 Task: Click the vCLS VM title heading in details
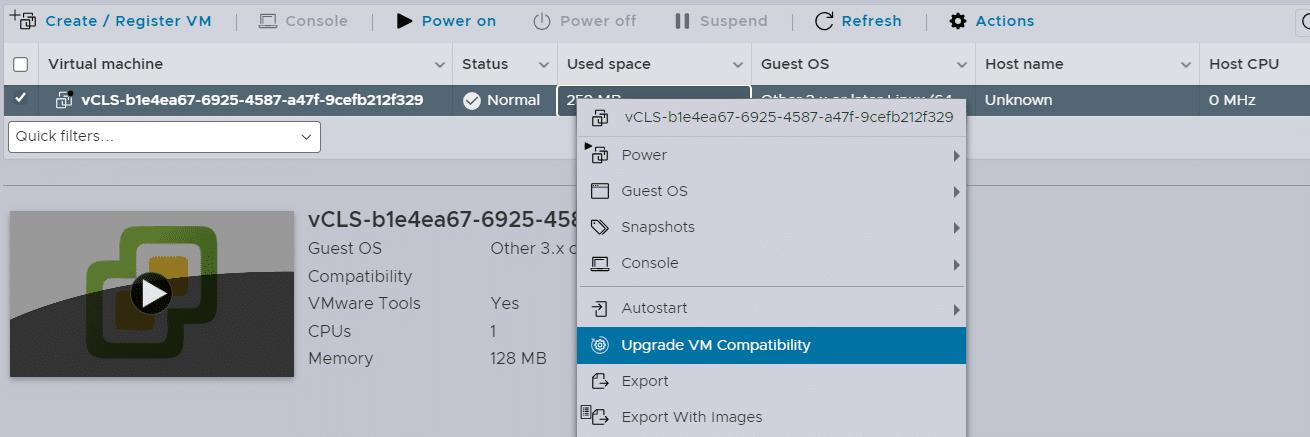pyautogui.click(x=442, y=220)
